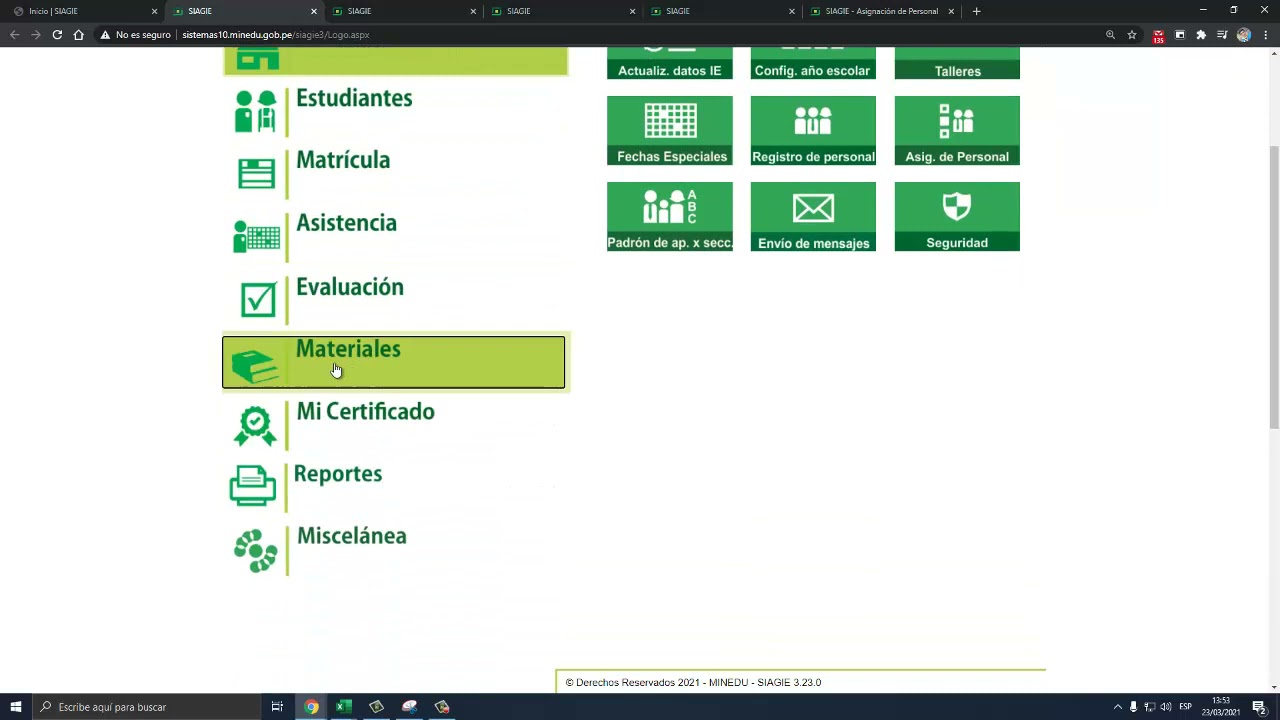
Task: Click the Matrícula form icon
Action: click(256, 174)
